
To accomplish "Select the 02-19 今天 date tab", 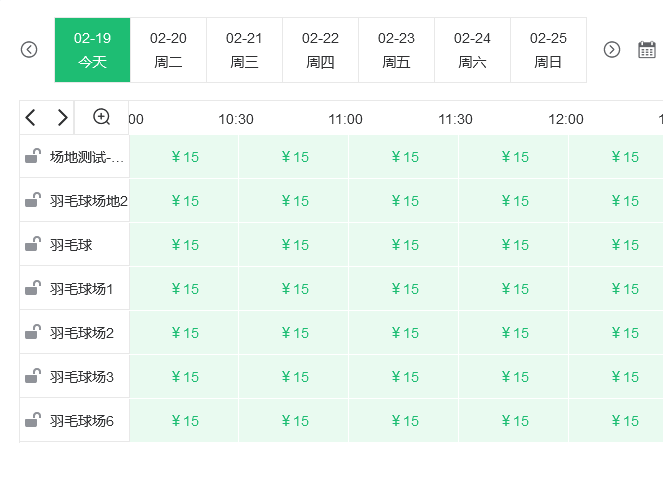I will click(92, 50).
